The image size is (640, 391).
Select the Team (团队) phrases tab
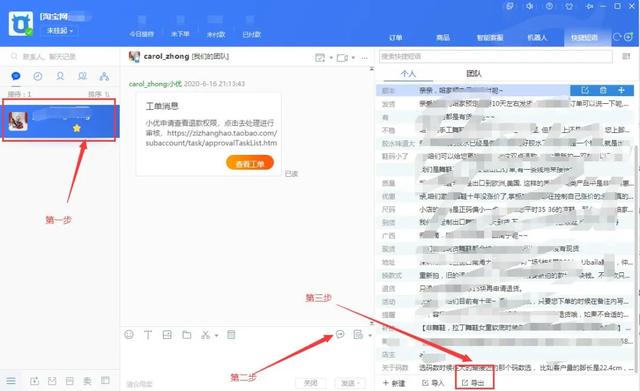coord(473,73)
